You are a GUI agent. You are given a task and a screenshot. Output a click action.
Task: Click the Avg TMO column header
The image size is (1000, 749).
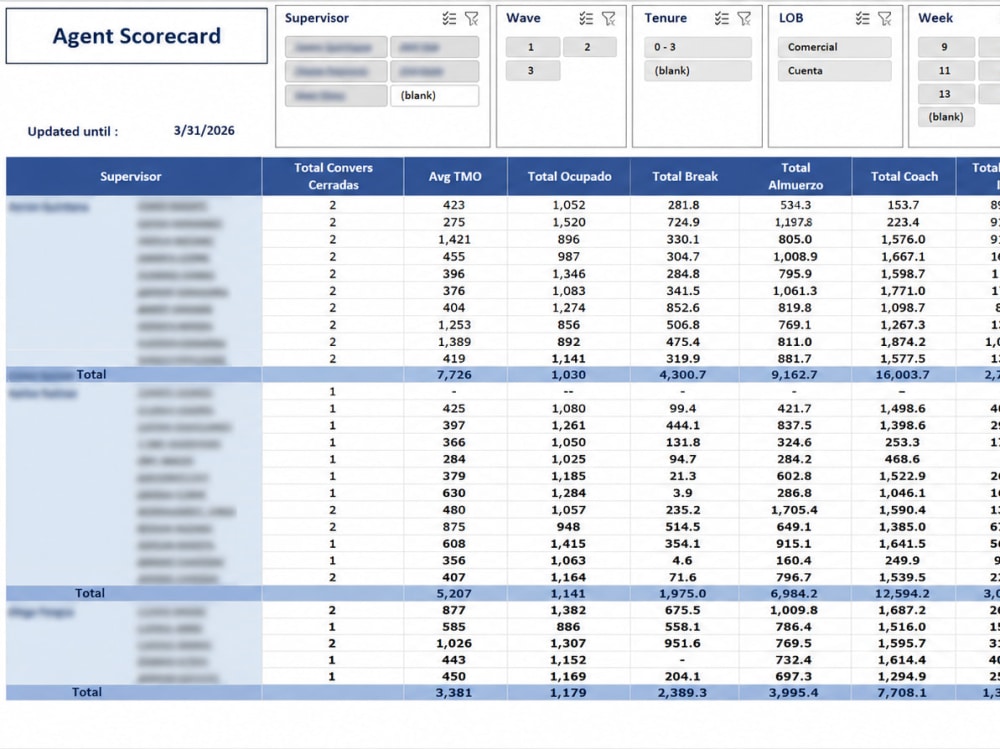pyautogui.click(x=455, y=177)
